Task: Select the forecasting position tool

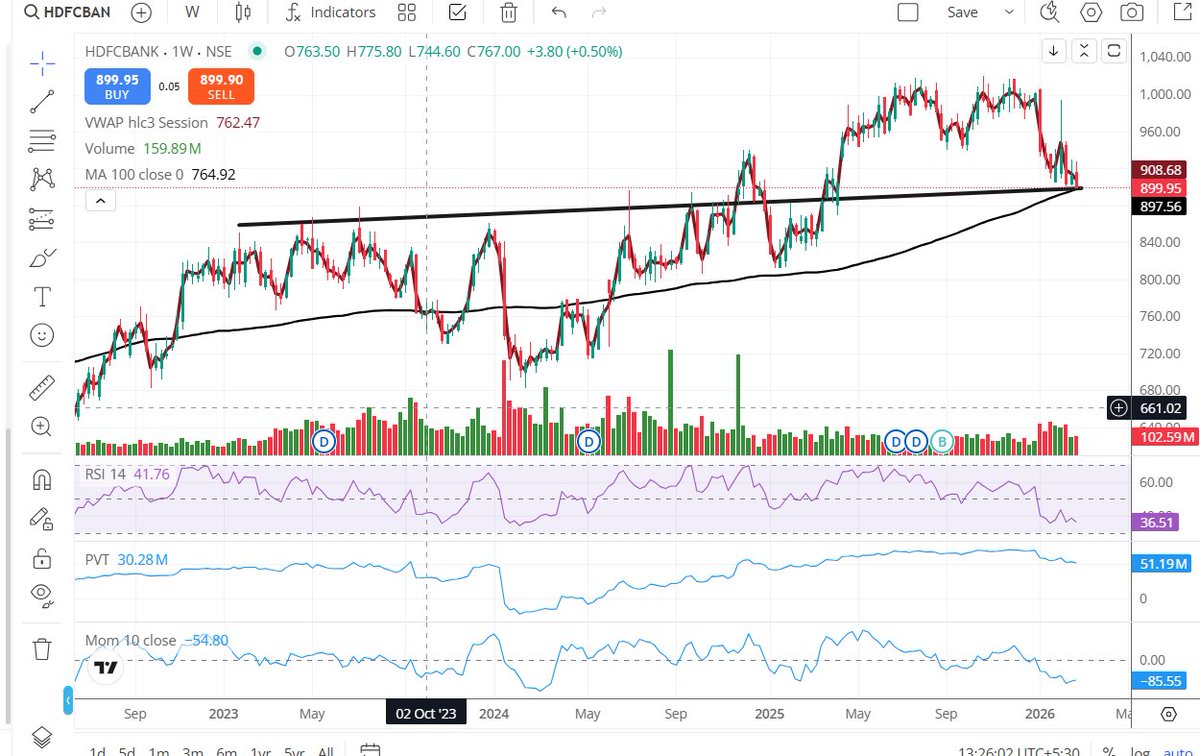Action: (x=42, y=218)
